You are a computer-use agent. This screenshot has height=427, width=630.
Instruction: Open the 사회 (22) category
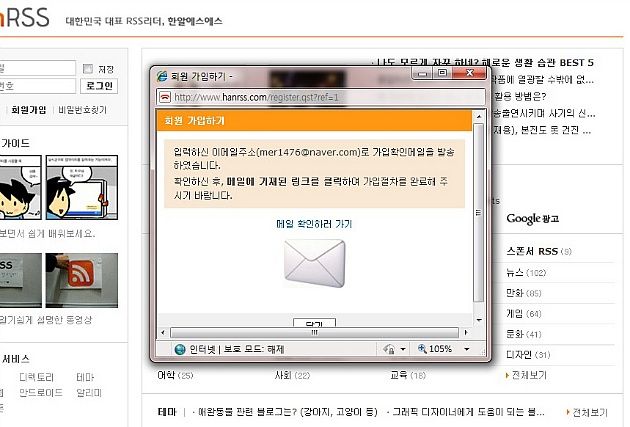pyautogui.click(x=292, y=375)
